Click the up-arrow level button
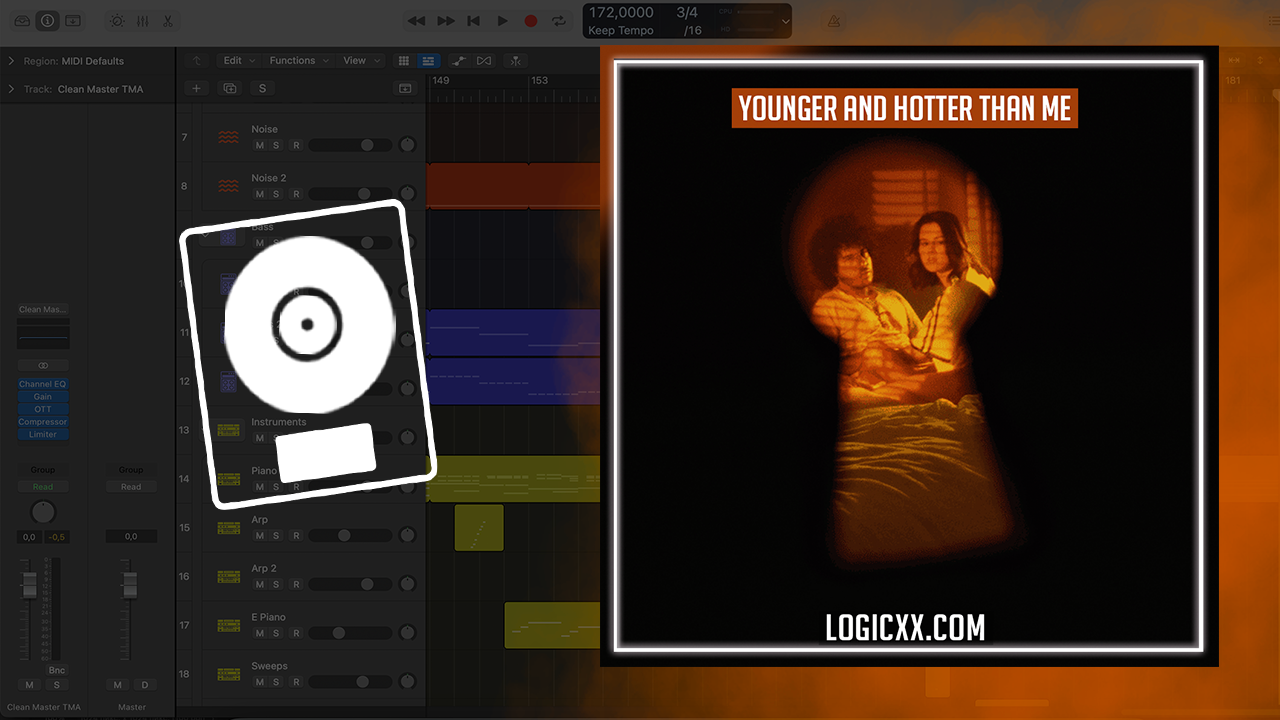 pos(197,61)
